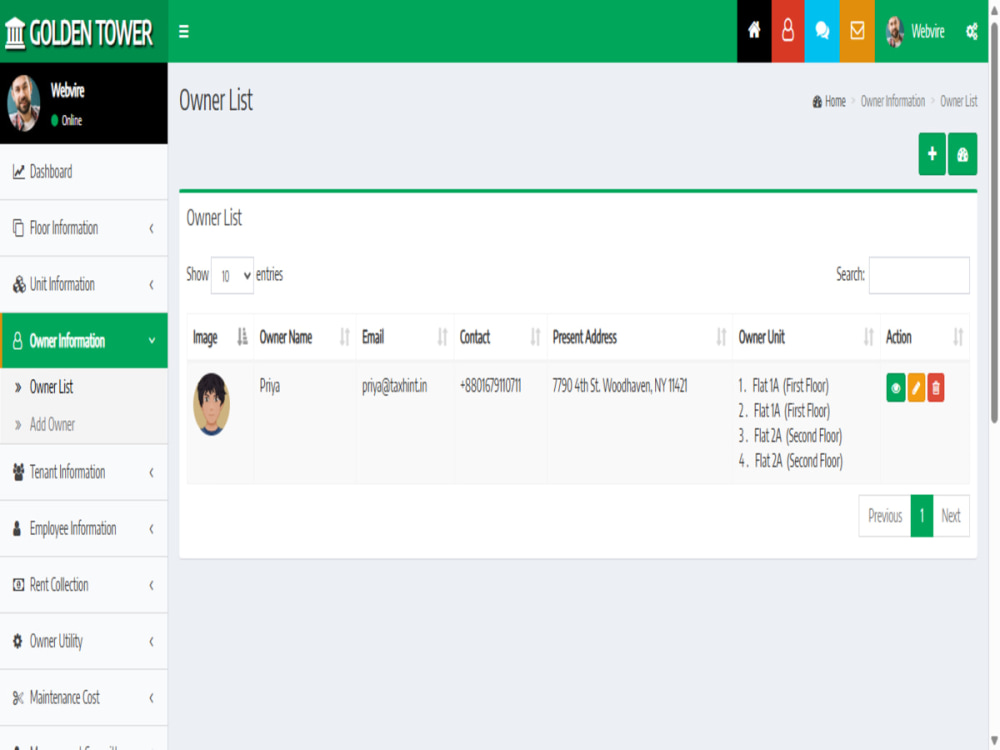1000x750 pixels.
Task: Click the address 7790 4th St. Woodhaven
Action: pyautogui.click(x=619, y=386)
